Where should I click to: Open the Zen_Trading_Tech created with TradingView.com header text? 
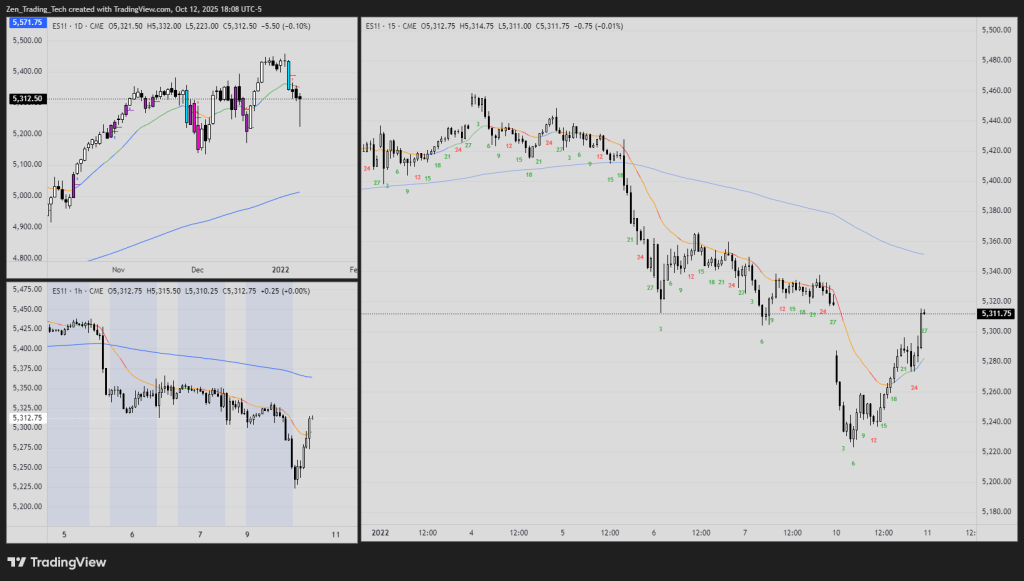144,9
